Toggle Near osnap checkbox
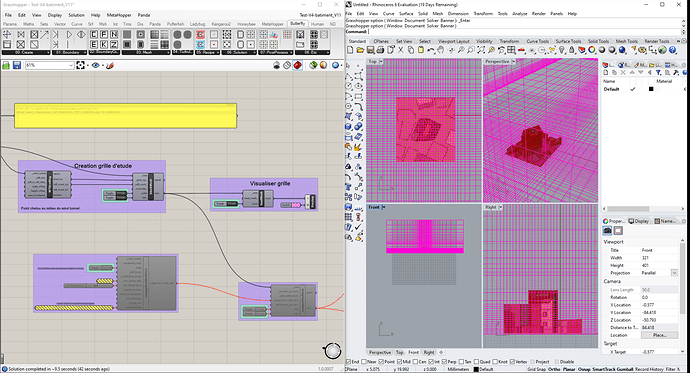The width and height of the screenshot is (690, 373). (363, 362)
